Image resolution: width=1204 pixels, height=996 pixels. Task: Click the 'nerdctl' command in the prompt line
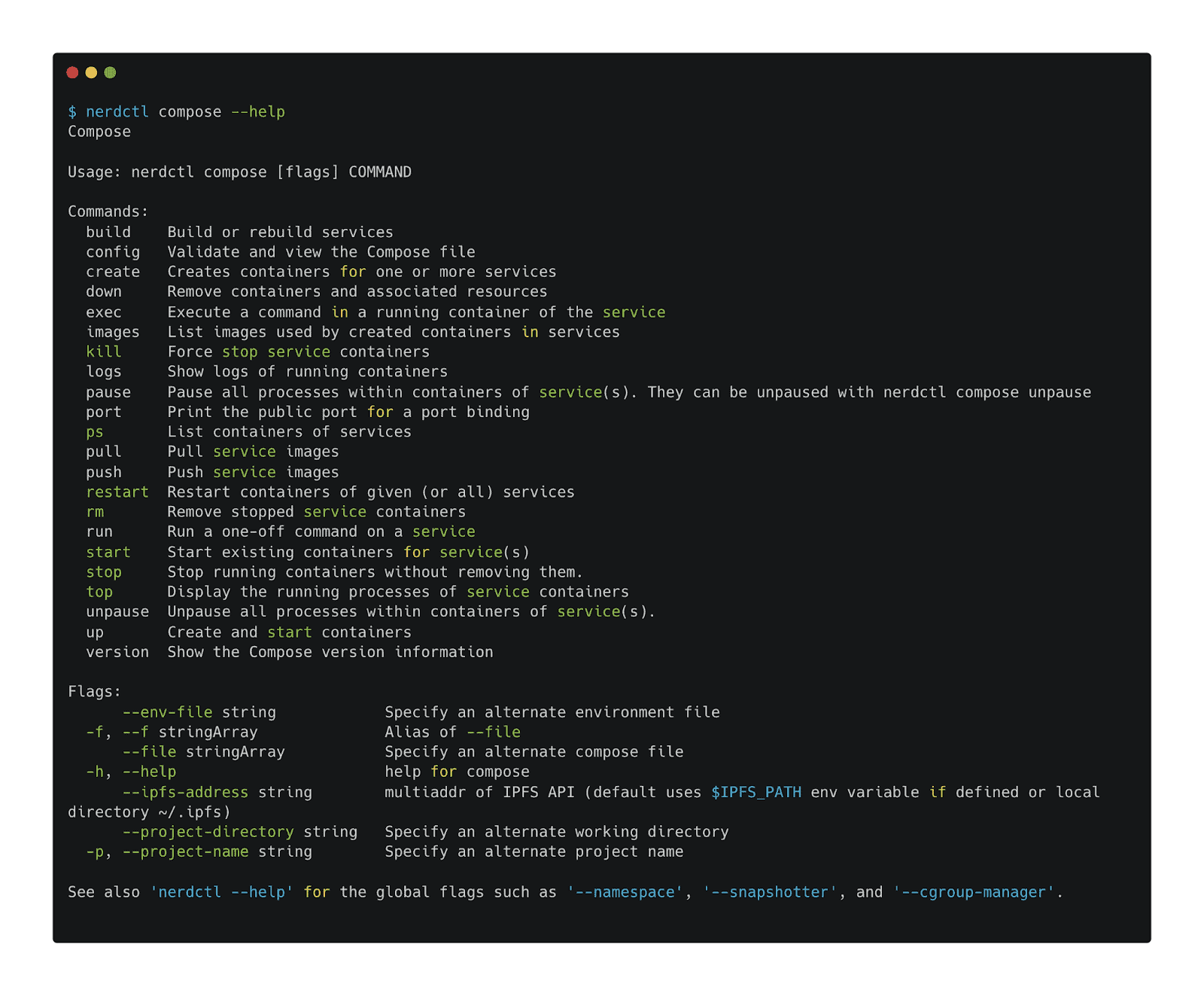pyautogui.click(x=117, y=111)
